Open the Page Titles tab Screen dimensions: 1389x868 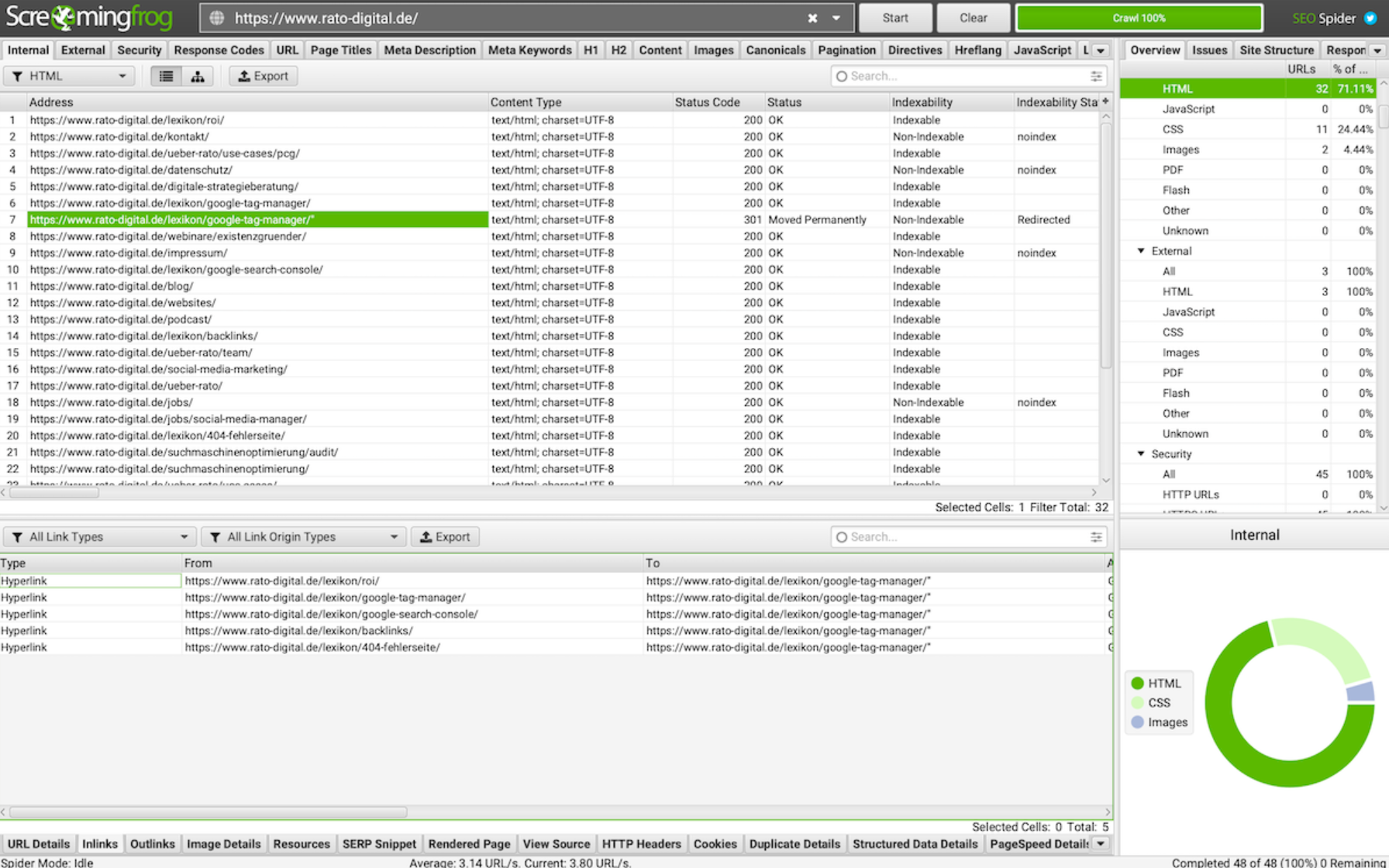click(x=341, y=50)
